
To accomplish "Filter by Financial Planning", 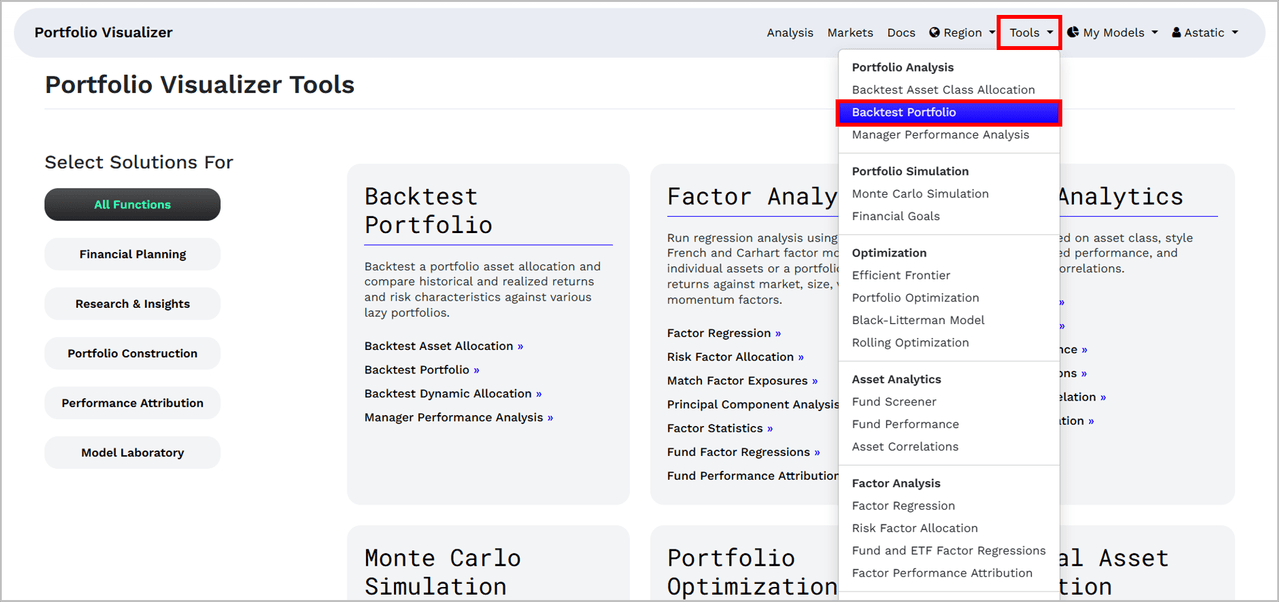I will coord(132,254).
